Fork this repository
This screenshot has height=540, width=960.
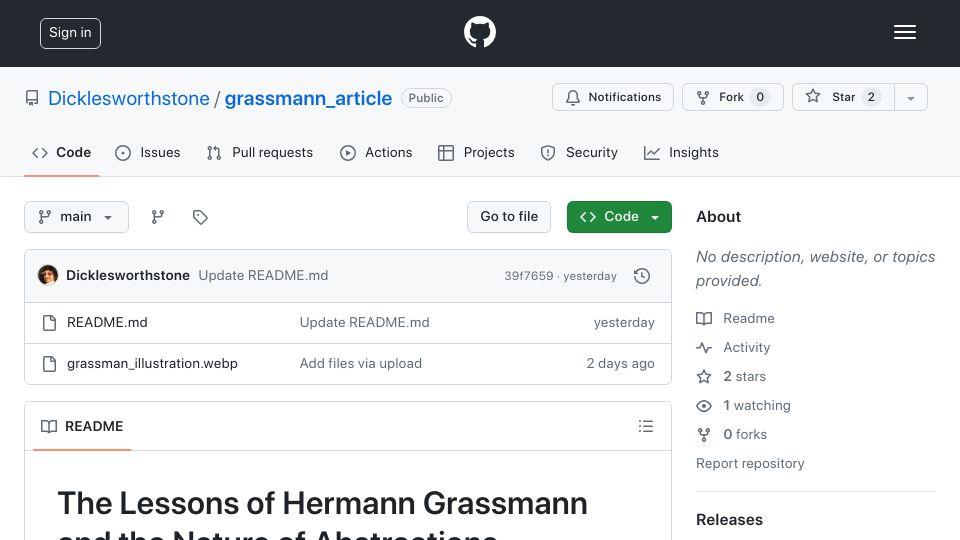(x=733, y=97)
